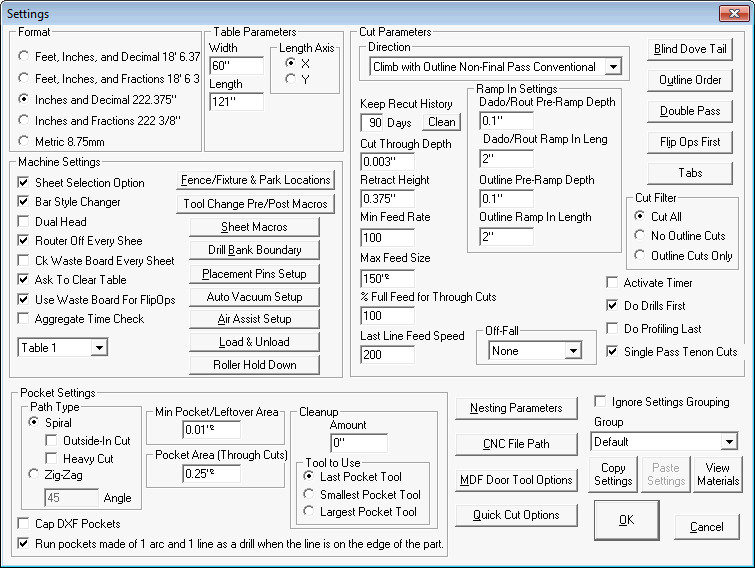This screenshot has height=568, width=755.
Task: Click the Copy Settings button
Action: [613, 475]
